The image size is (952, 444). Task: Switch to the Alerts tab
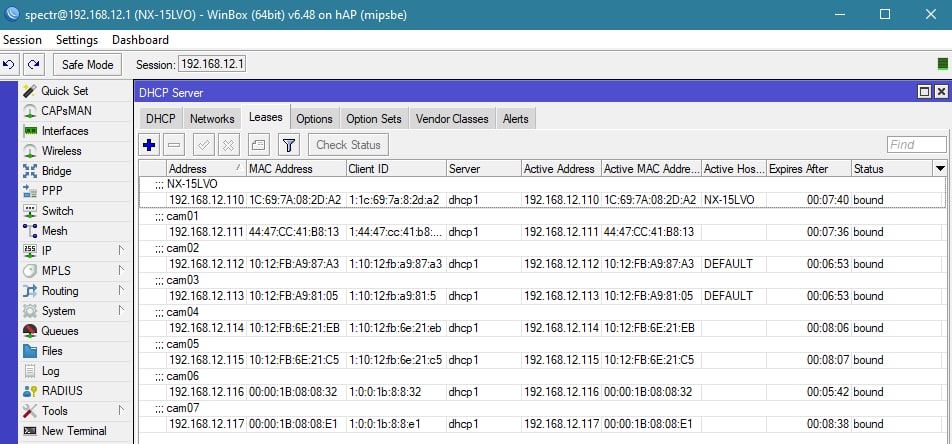point(515,119)
